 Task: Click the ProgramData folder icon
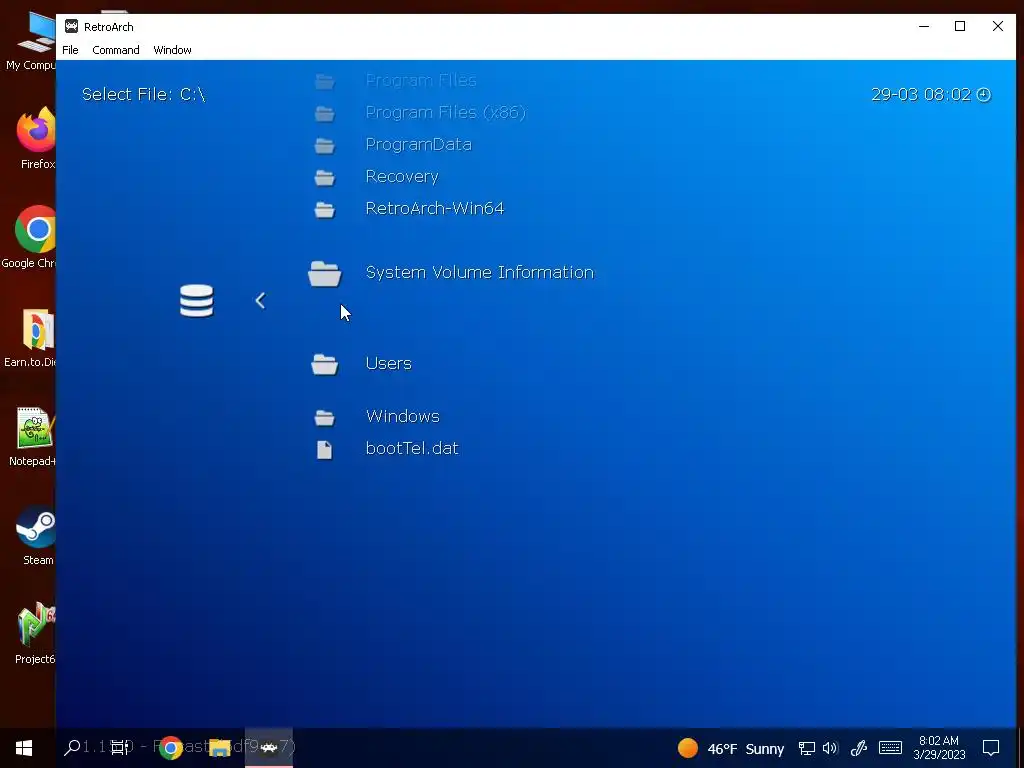[325, 145]
